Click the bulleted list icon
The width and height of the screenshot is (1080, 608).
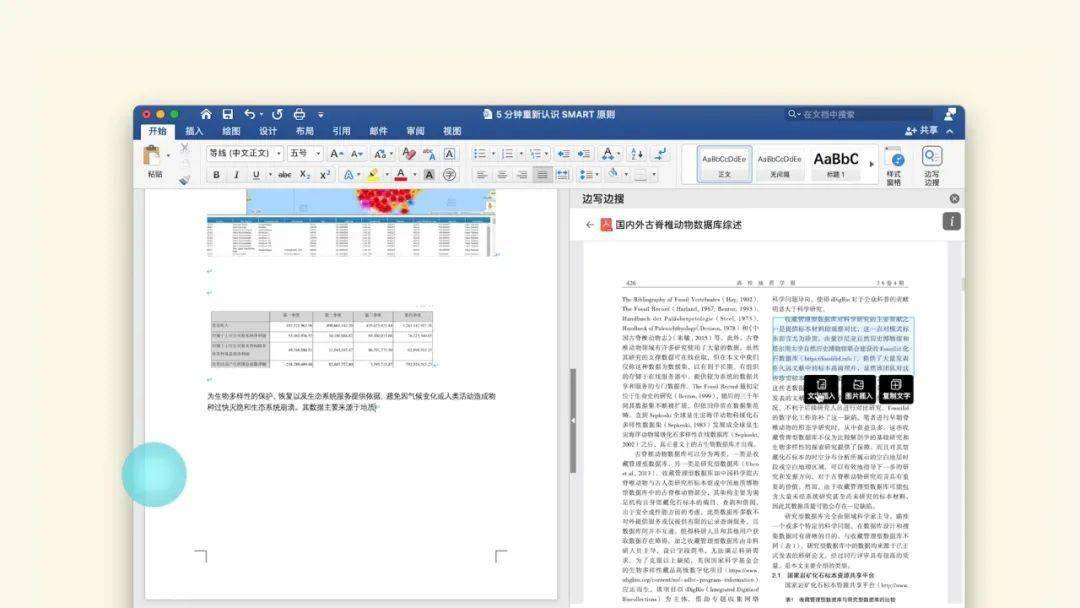pyautogui.click(x=480, y=154)
